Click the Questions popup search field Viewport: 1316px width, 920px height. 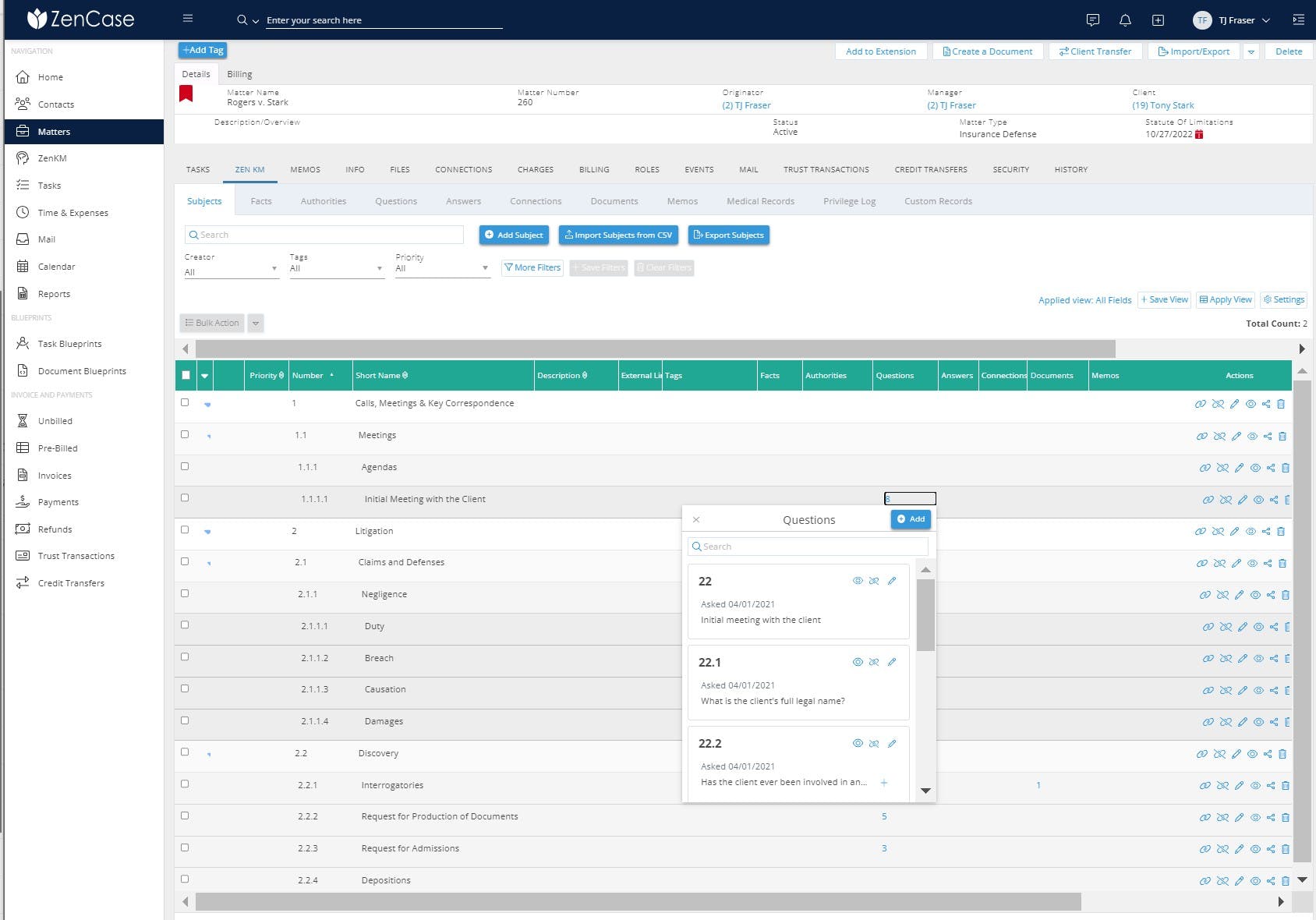[x=808, y=547]
